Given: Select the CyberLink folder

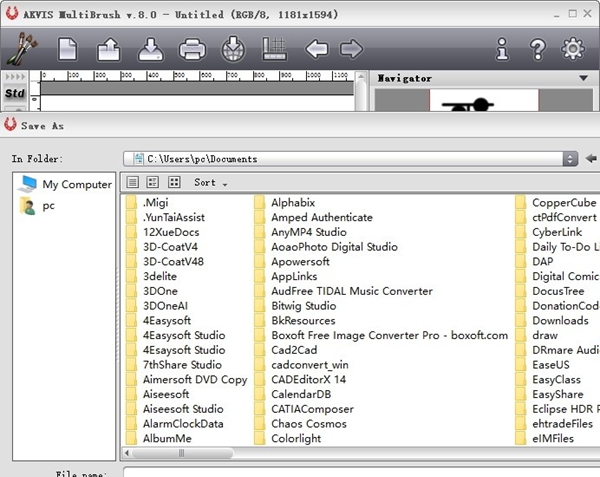Looking at the screenshot, I should click(x=549, y=232).
